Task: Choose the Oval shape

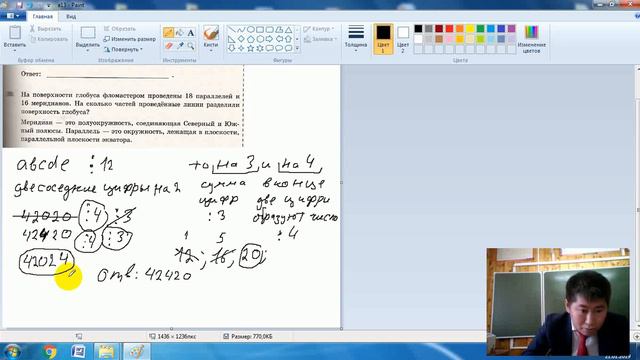Action: 251,29
